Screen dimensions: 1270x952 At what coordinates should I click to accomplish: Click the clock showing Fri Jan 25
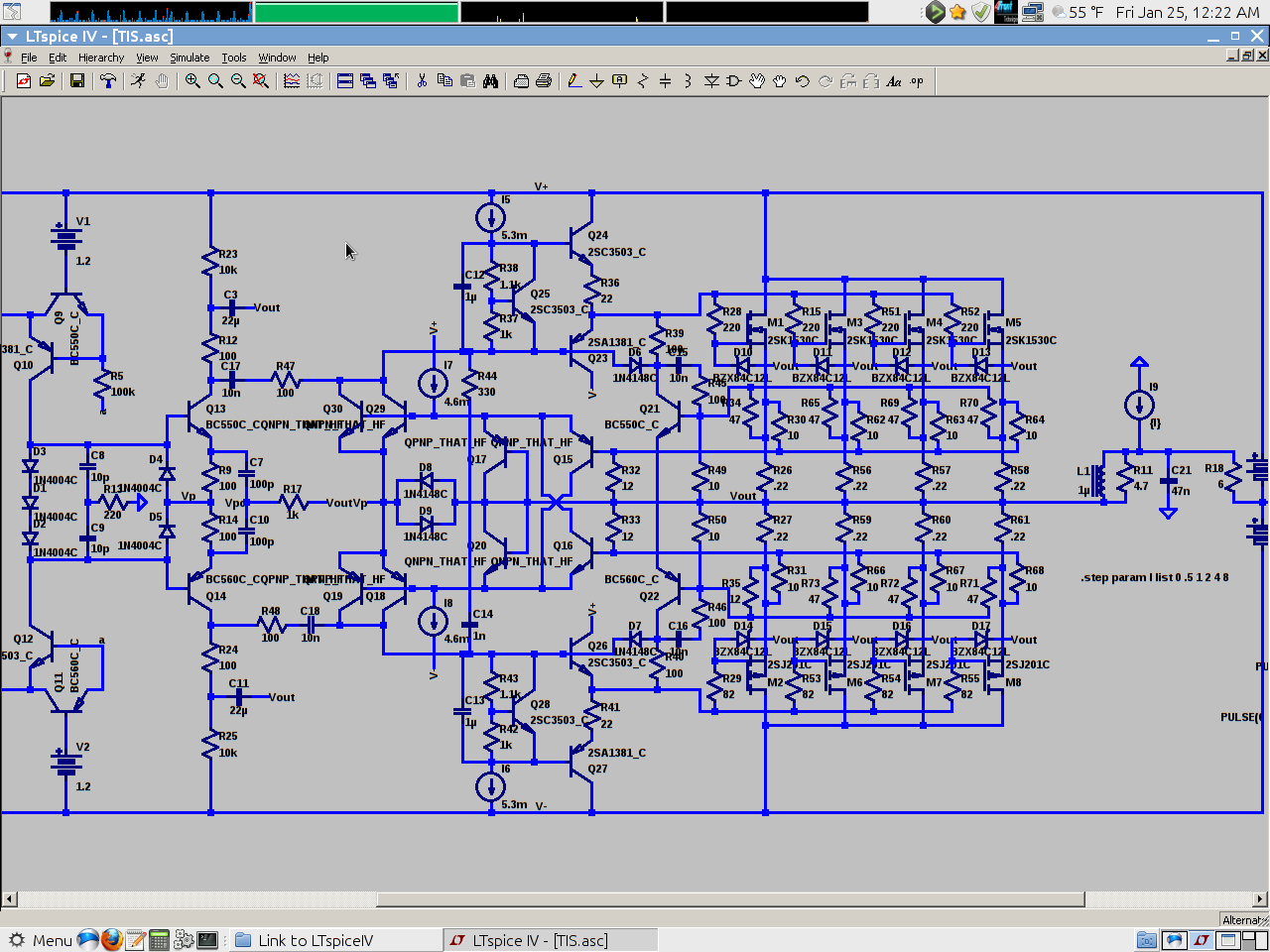(x=1188, y=12)
